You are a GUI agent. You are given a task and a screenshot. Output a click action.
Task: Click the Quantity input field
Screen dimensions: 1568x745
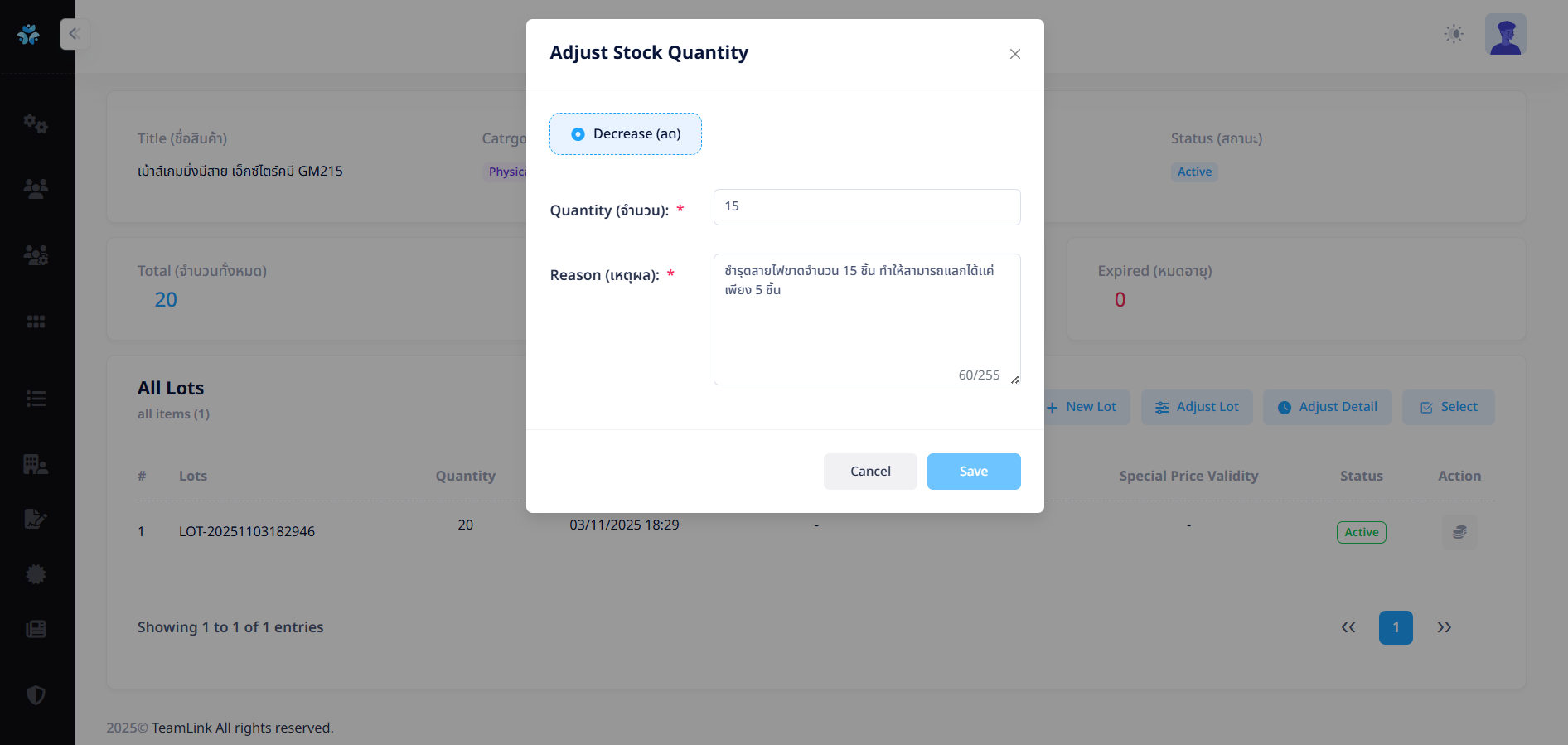[866, 207]
